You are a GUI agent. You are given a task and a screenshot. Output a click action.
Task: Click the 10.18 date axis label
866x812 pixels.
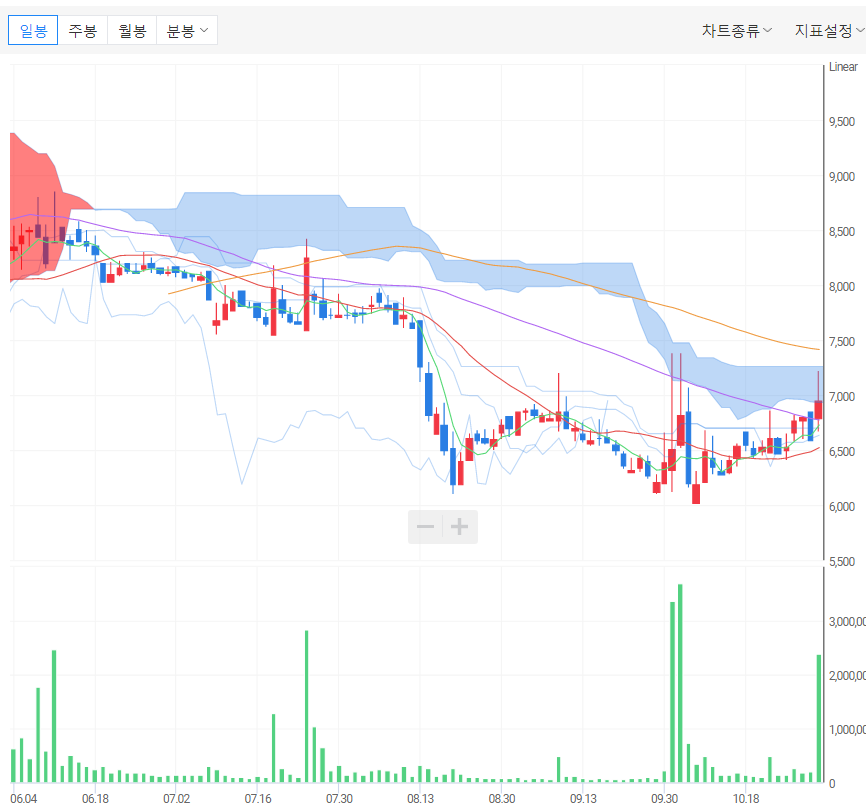[746, 799]
